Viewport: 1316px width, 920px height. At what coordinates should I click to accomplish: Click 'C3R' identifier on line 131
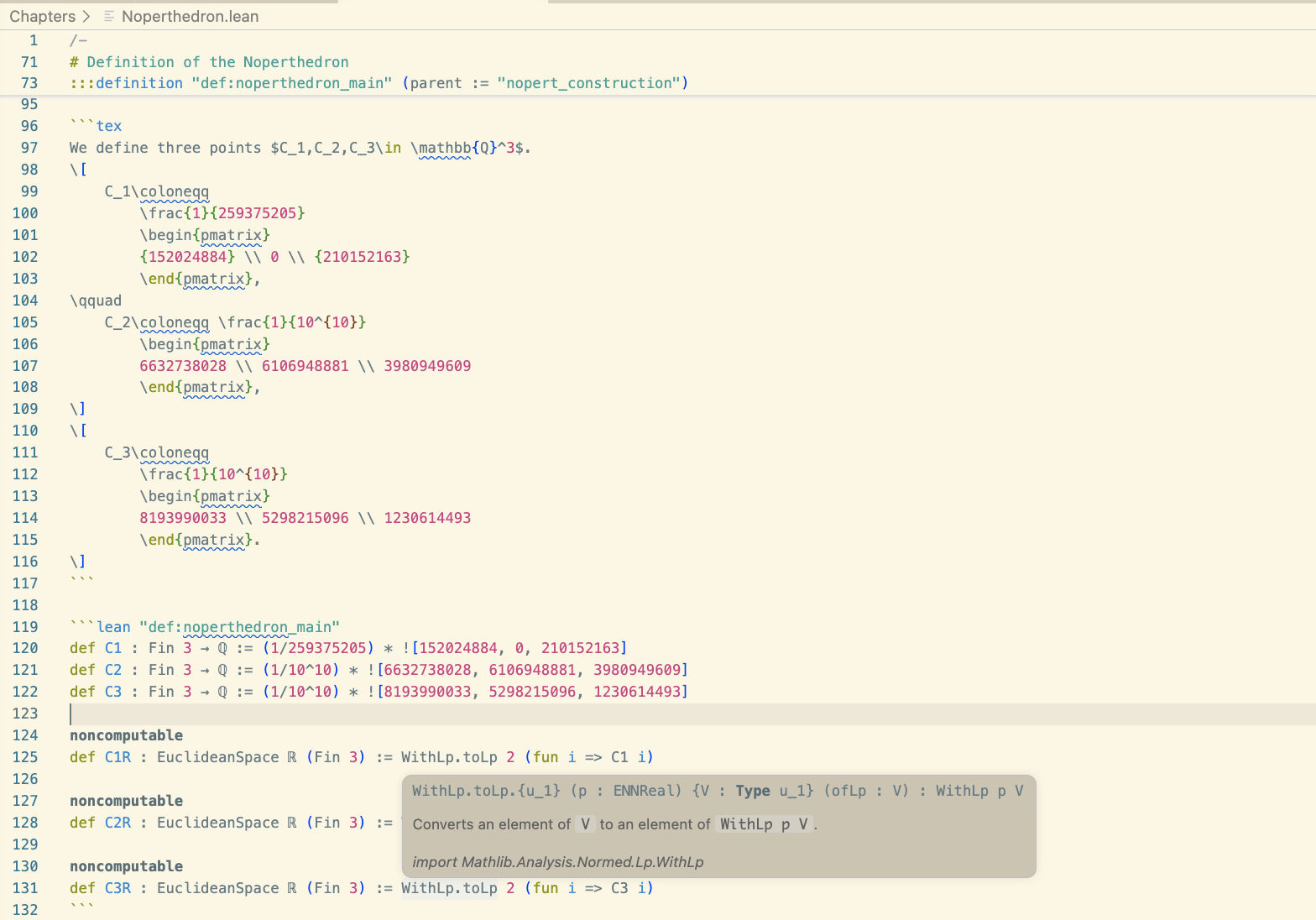point(117,888)
